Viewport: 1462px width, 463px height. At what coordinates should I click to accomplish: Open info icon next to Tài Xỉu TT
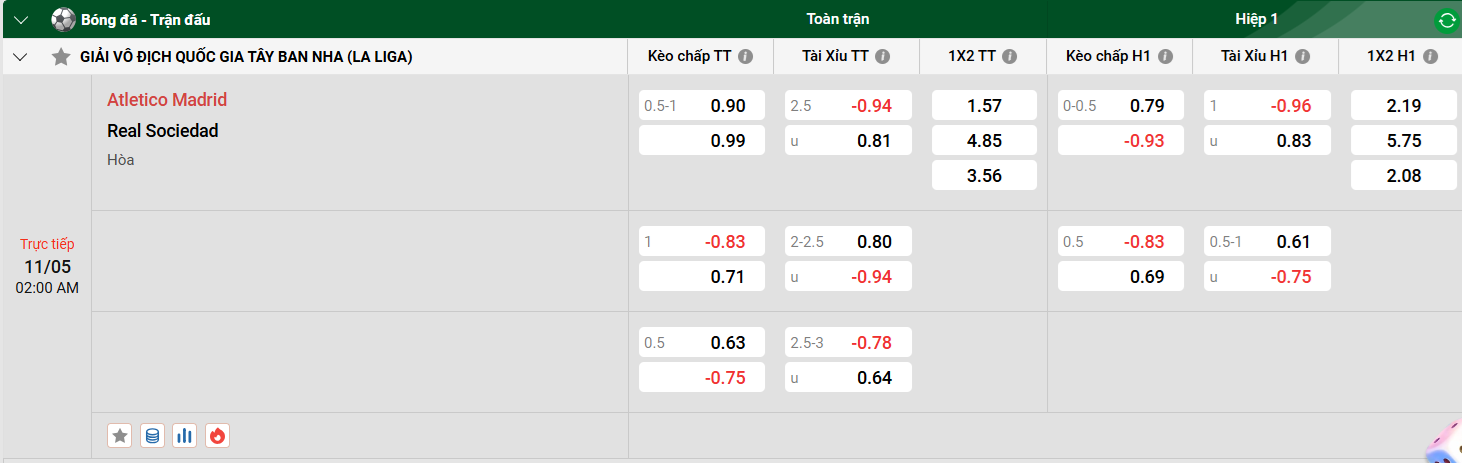pos(883,57)
